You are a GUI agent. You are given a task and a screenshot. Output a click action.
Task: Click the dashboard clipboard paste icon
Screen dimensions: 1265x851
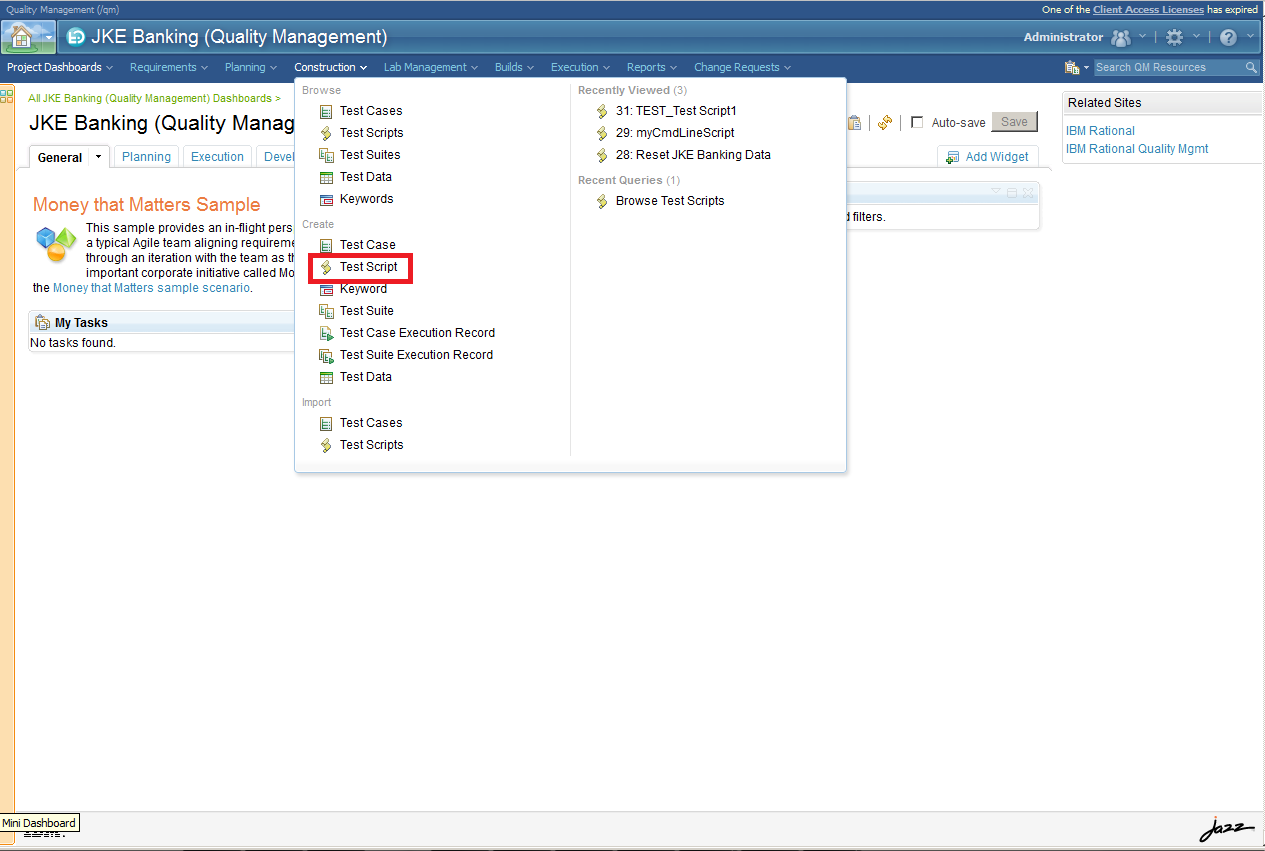(x=854, y=122)
